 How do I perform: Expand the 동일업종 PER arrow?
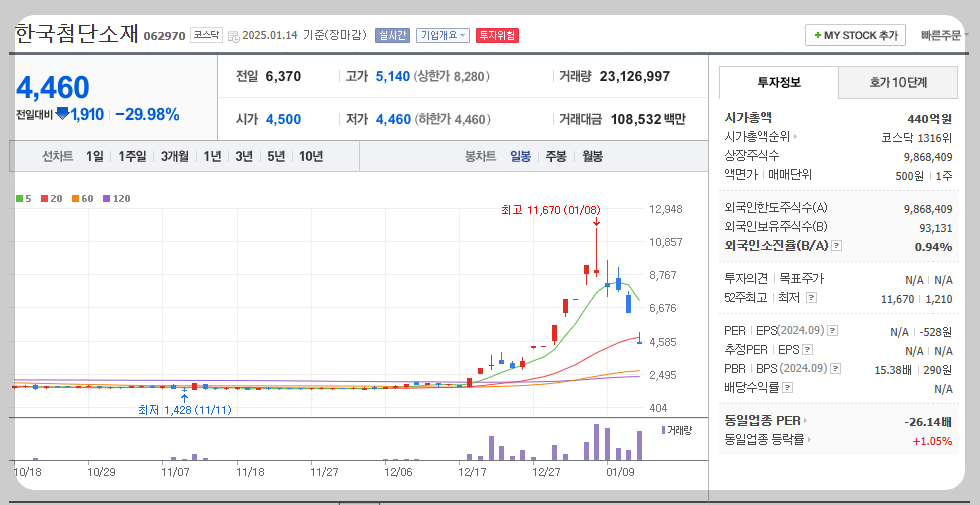[805, 421]
